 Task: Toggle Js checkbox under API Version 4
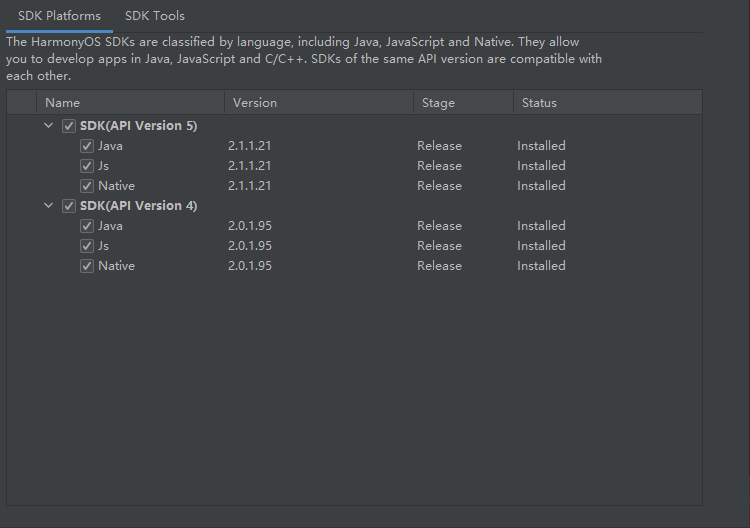(x=87, y=246)
